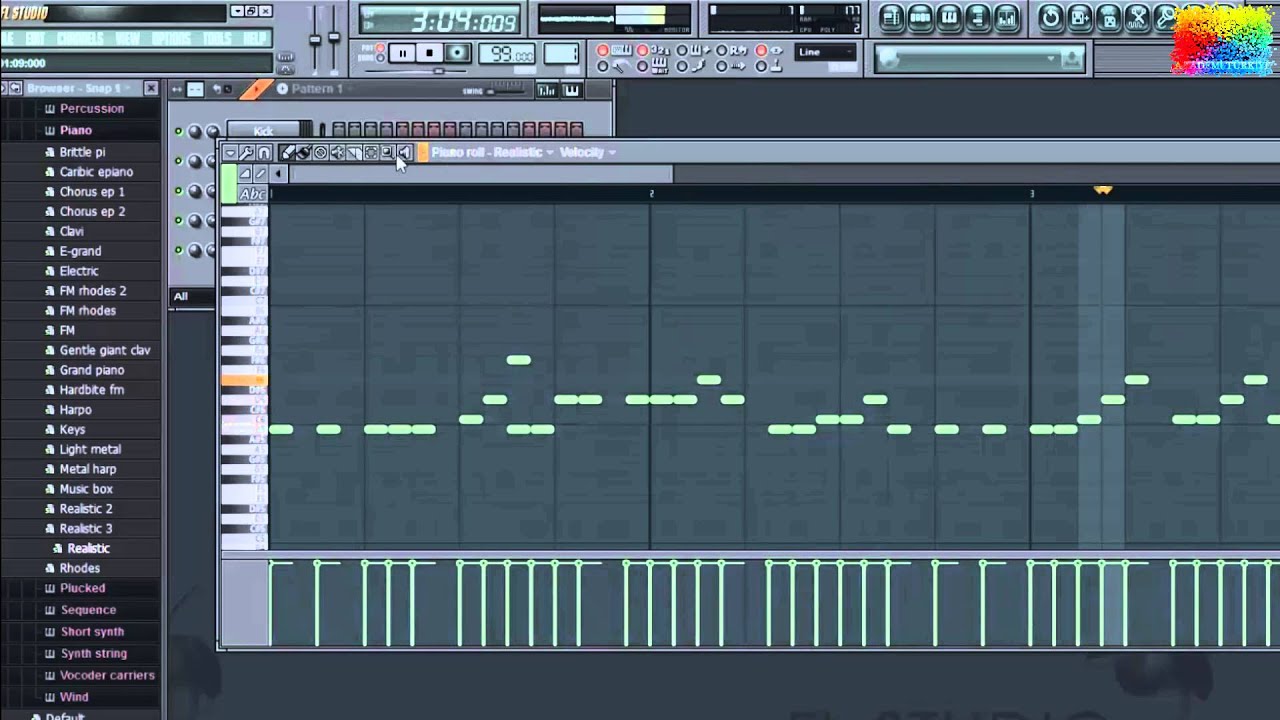Stop playback with the stop button
Screen dimensions: 1280x720
coord(430,53)
